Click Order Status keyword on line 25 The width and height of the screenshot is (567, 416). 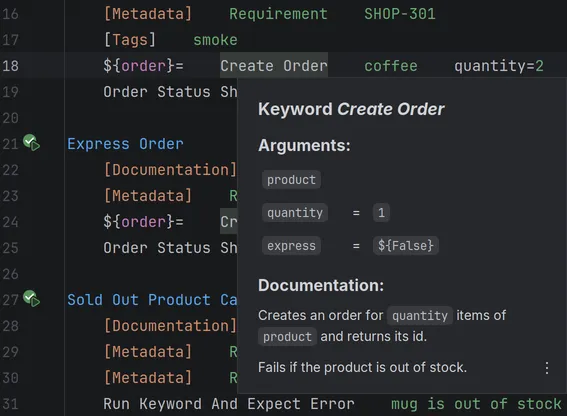tap(170, 248)
